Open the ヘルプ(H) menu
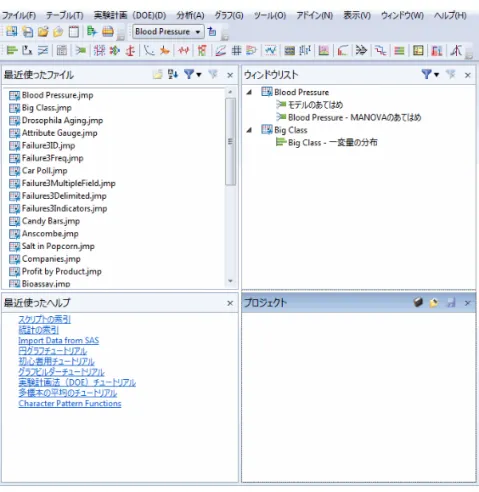 (x=450, y=15)
